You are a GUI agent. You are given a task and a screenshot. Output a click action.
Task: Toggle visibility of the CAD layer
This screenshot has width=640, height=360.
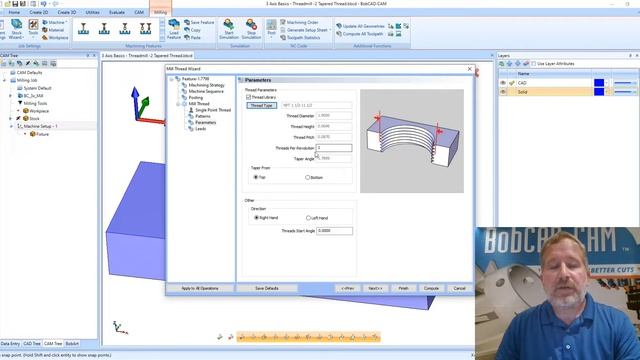point(503,83)
